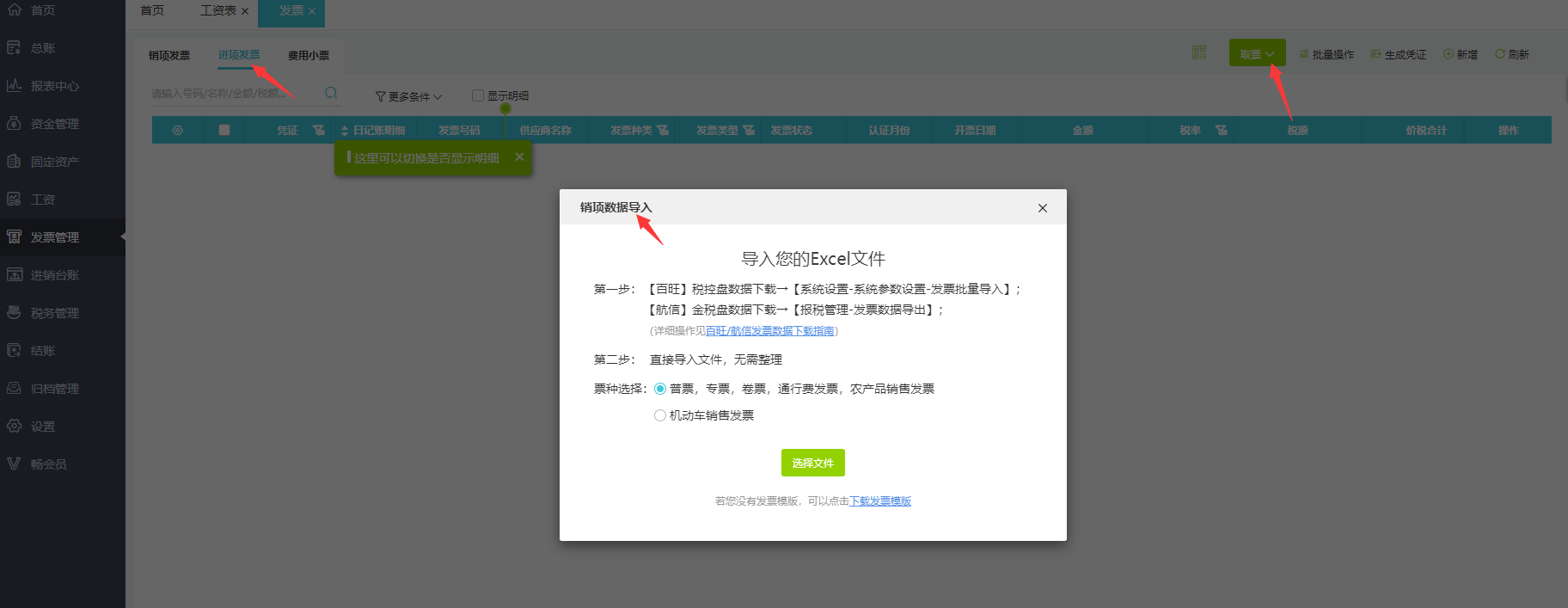Switch to the 销项发票 tab
Viewport: 1568px width, 608px height.
(169, 55)
